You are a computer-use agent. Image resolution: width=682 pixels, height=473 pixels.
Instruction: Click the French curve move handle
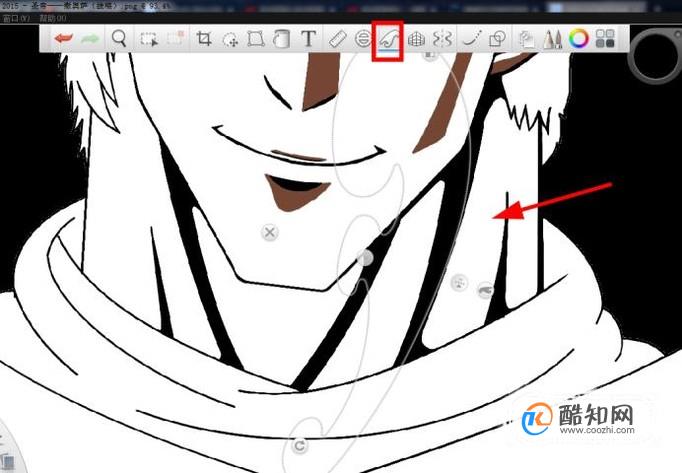pos(459,282)
